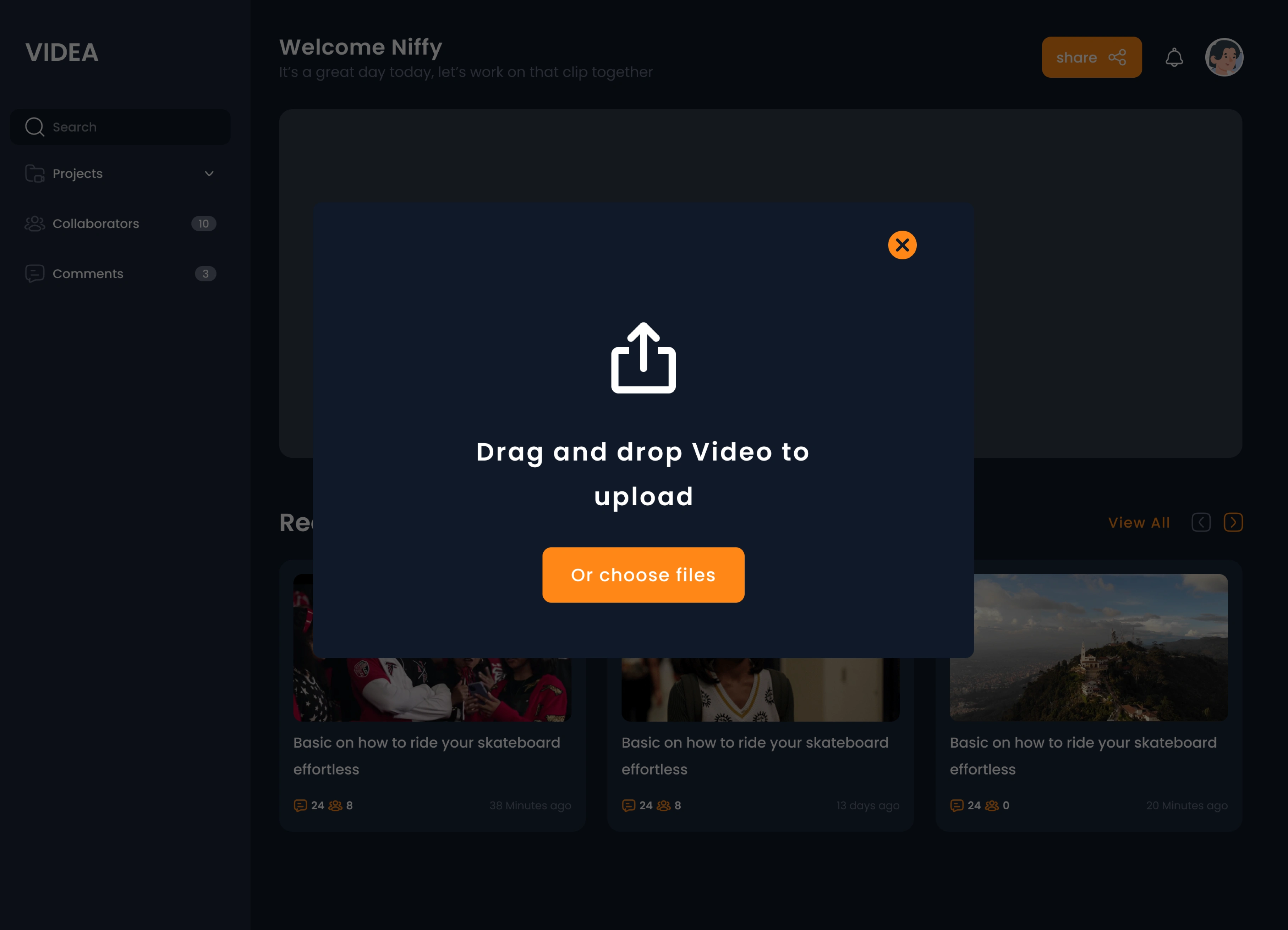Screen dimensions: 1288x930
Task: Close the upload dialog with orange X
Action: [902, 245]
